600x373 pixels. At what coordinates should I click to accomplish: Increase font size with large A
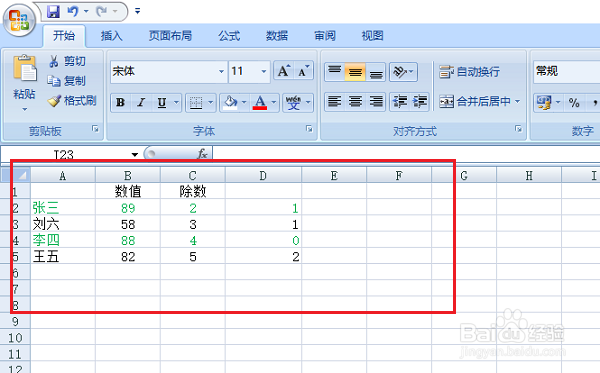tap(284, 71)
